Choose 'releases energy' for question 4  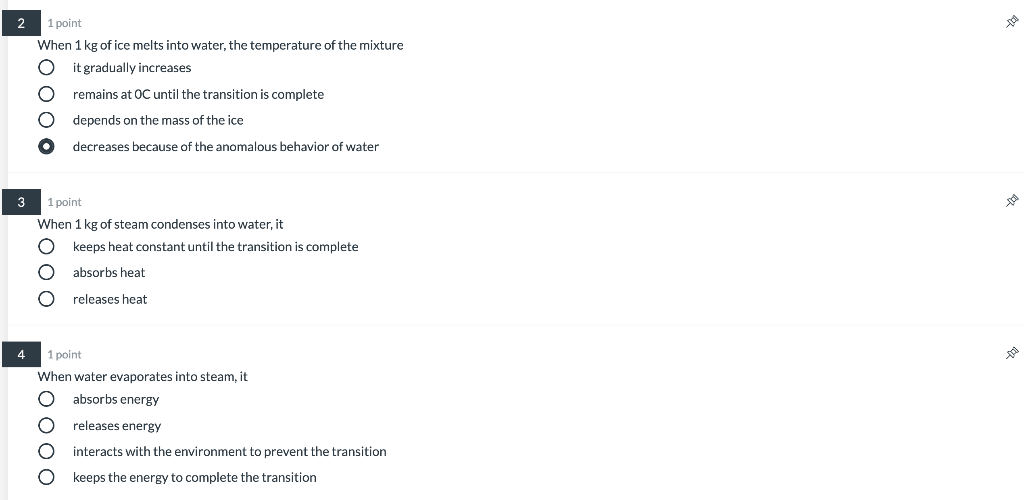pos(46,426)
